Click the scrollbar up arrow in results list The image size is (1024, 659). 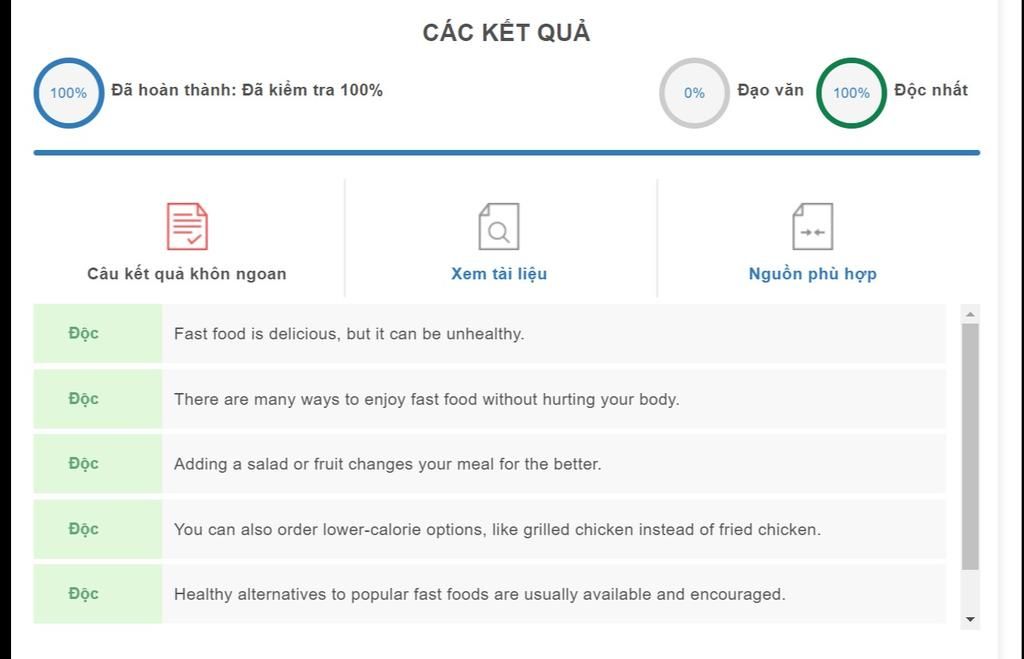pos(970,314)
